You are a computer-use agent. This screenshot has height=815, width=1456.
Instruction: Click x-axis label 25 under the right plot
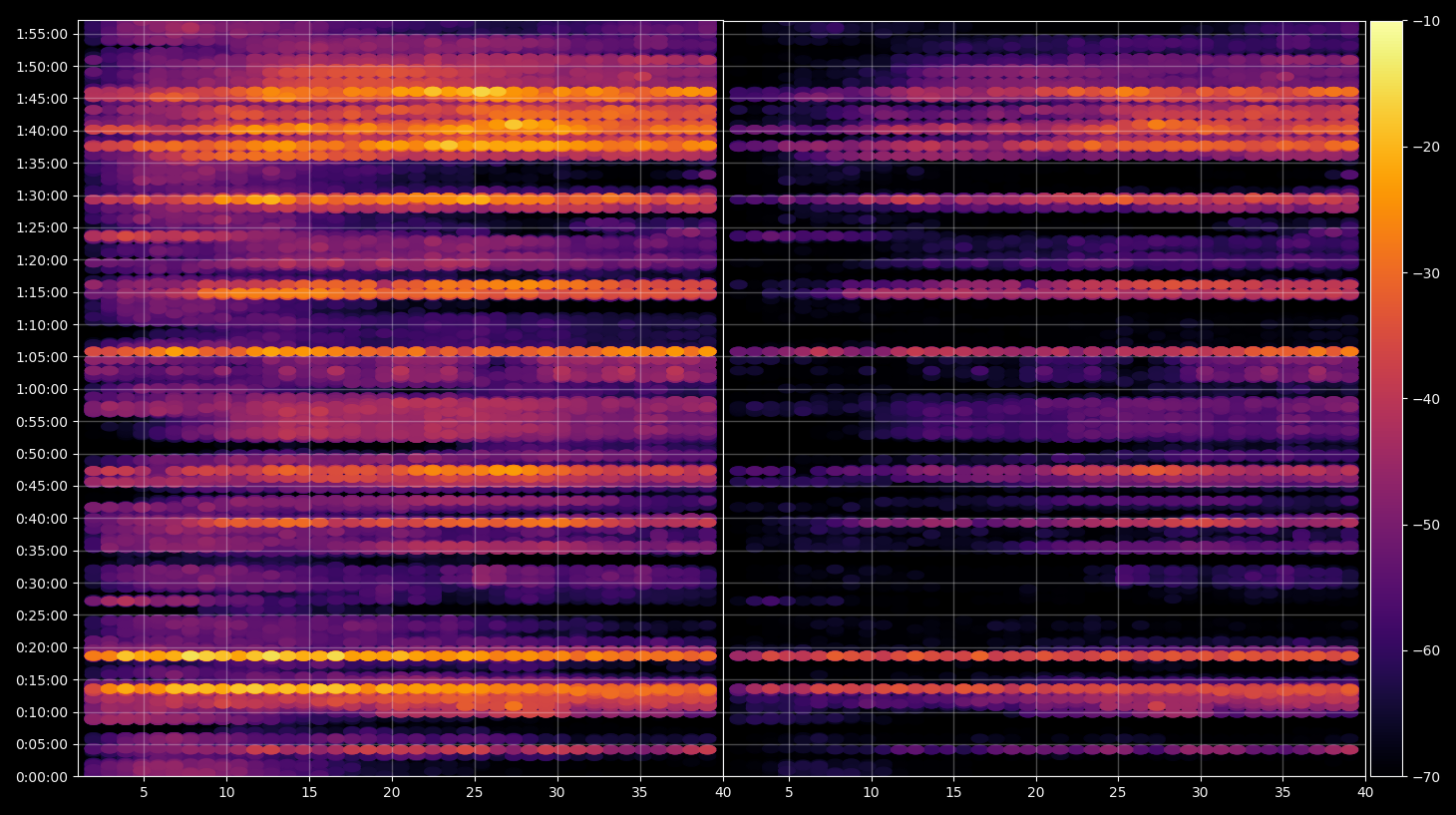point(1118,793)
